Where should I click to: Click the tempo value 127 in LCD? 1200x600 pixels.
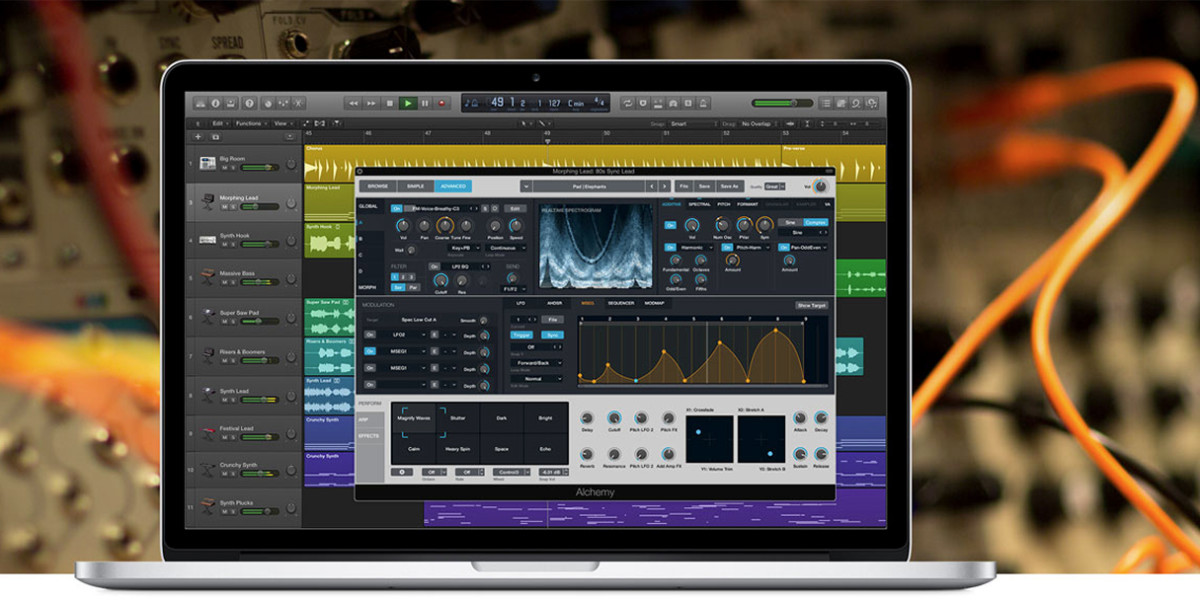pos(554,102)
